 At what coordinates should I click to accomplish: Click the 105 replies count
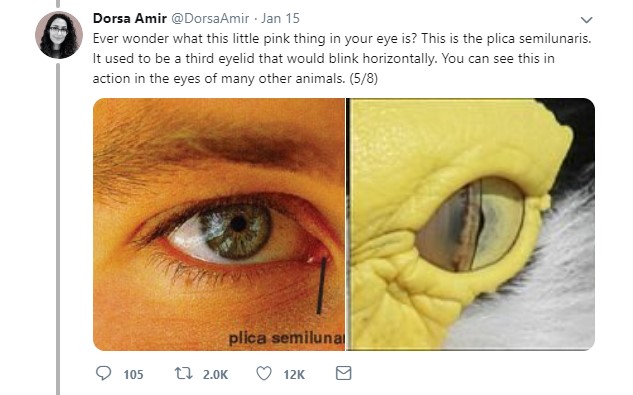tap(133, 374)
